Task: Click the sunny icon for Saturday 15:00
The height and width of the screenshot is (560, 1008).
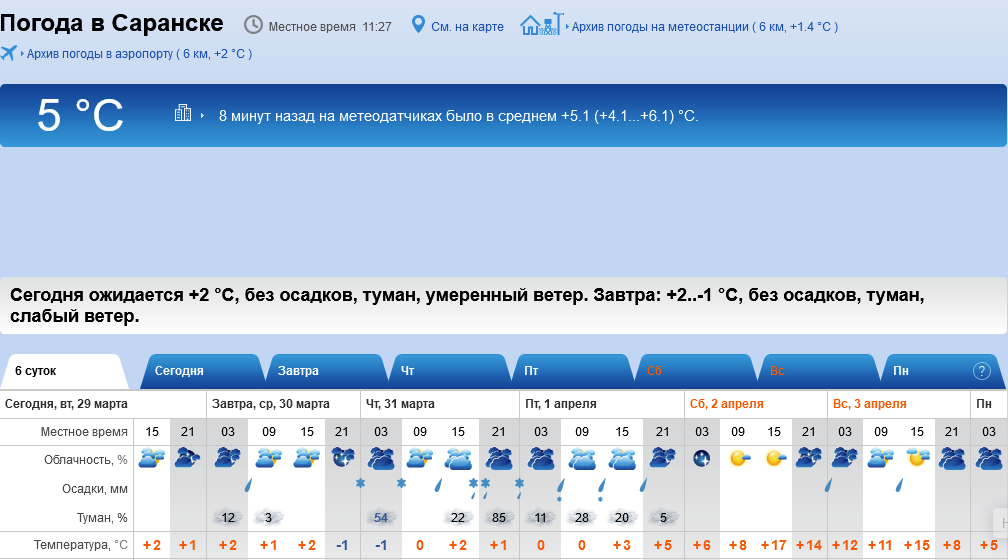Action: (x=775, y=458)
